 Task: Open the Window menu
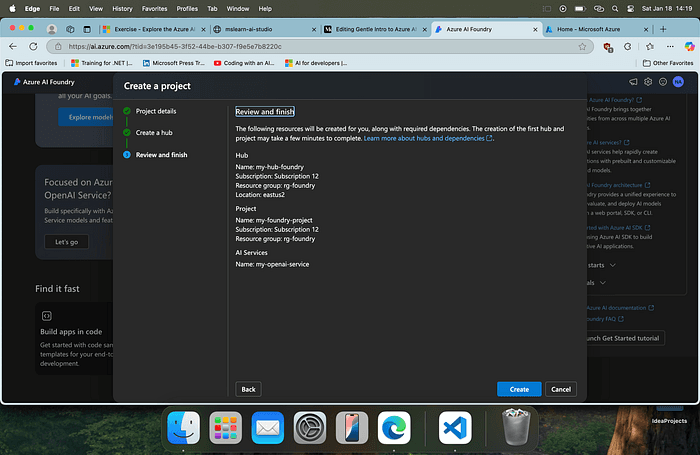(238, 8)
